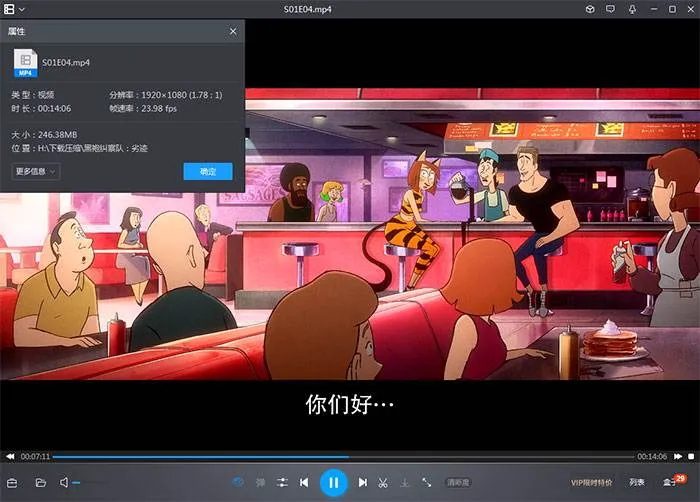Pause the video playback
The width and height of the screenshot is (700, 502).
point(333,482)
